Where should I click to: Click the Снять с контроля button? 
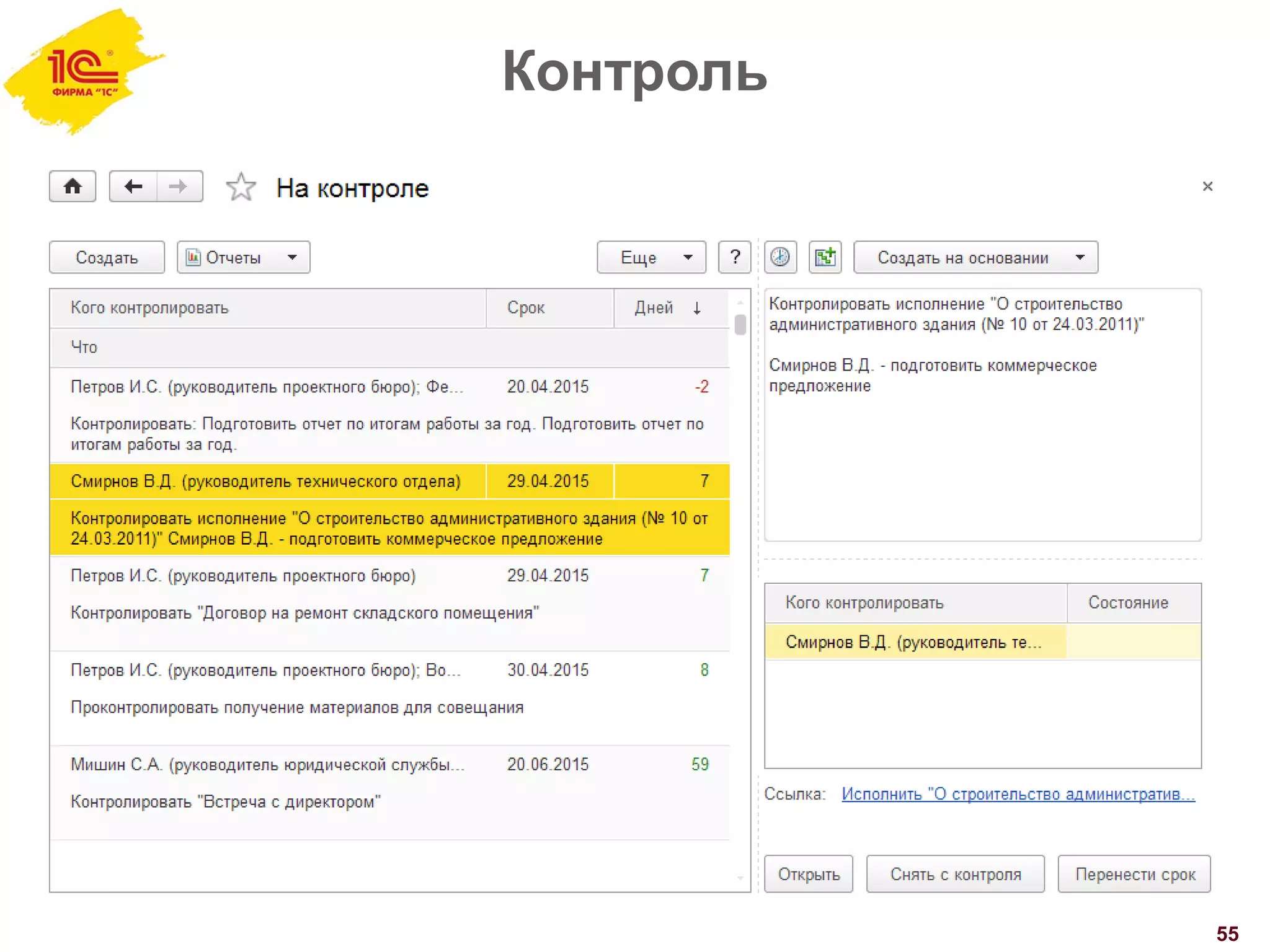(x=956, y=874)
